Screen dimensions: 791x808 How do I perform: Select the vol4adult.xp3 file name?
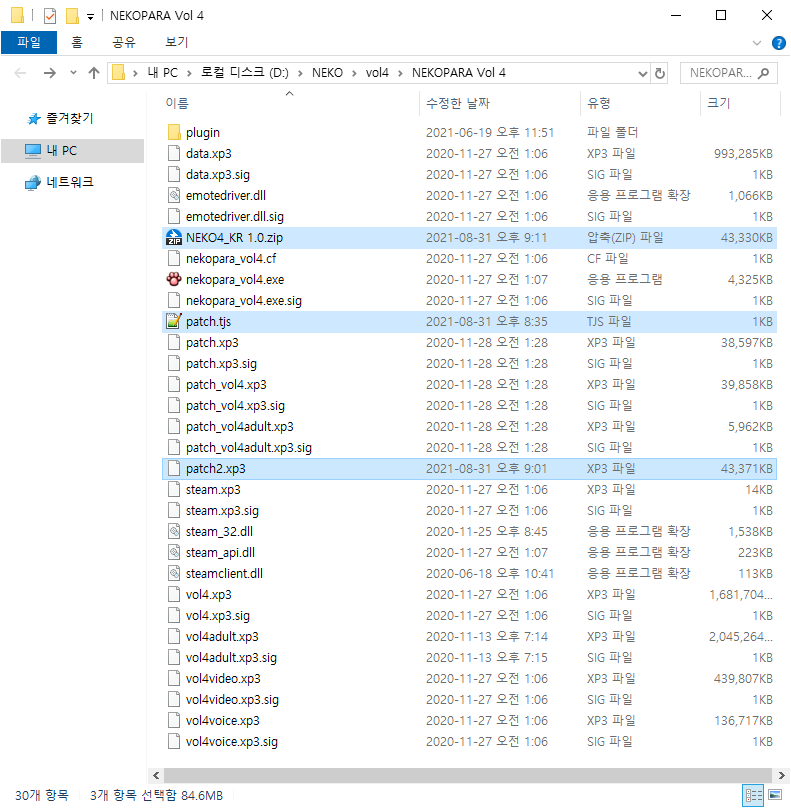[x=222, y=636]
